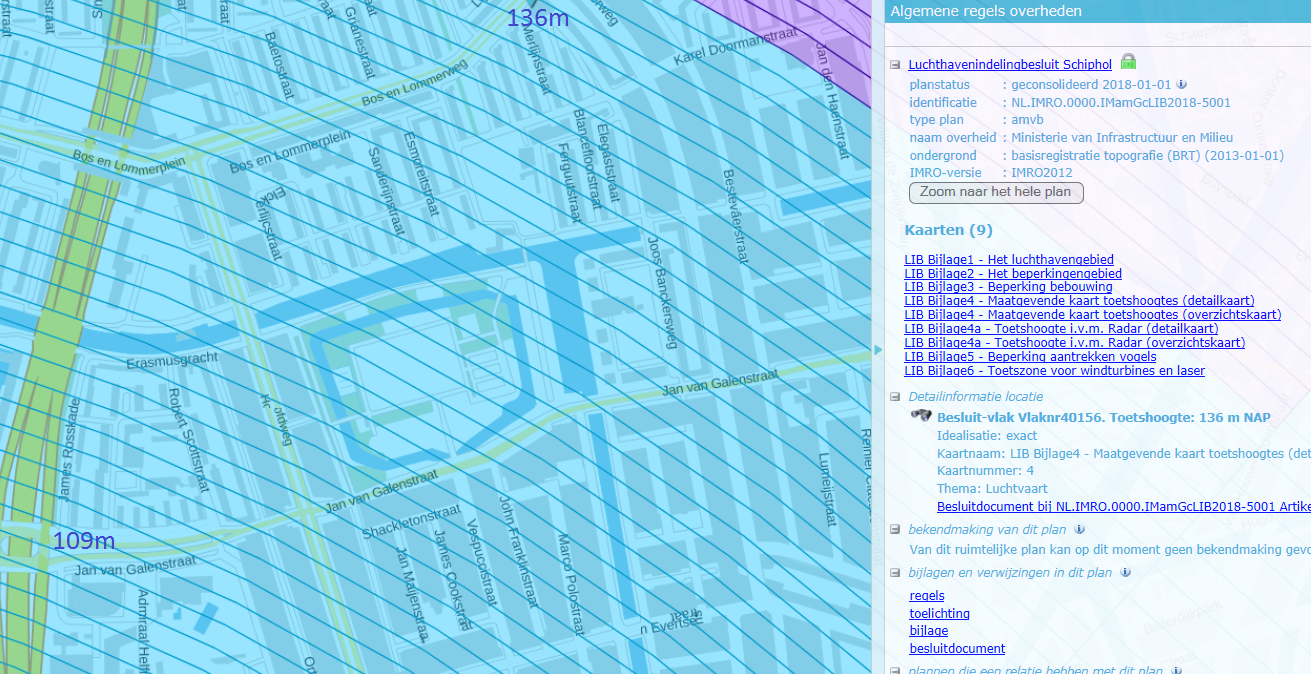Click the 109m height label on map
Viewport: 1311px width, 674px height.
coord(84,541)
